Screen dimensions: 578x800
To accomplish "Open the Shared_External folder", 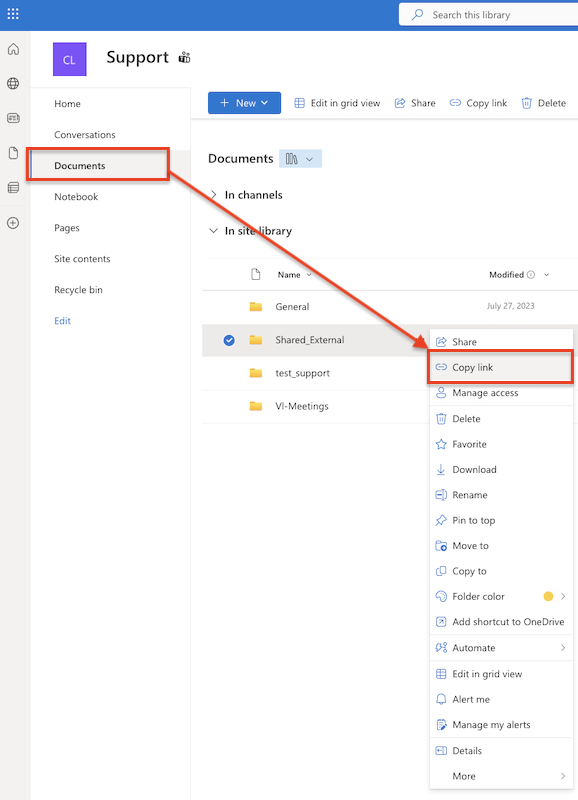I will pos(310,340).
